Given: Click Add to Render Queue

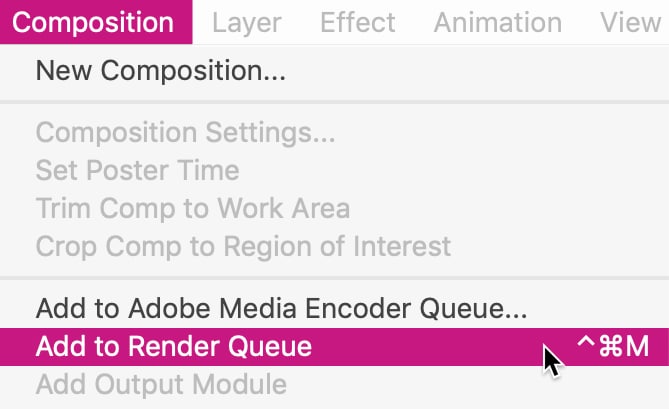Looking at the screenshot, I should 334,347.
